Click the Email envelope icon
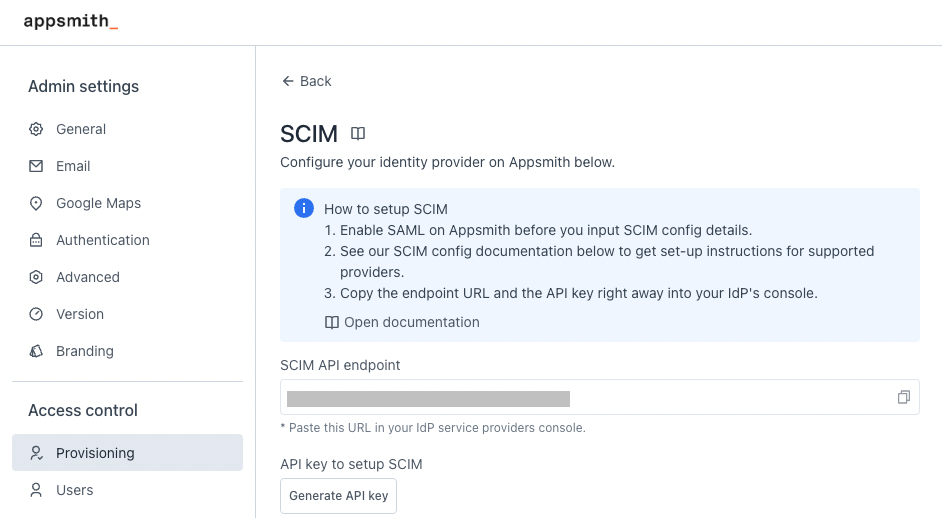The width and height of the screenshot is (942, 518). (36, 166)
